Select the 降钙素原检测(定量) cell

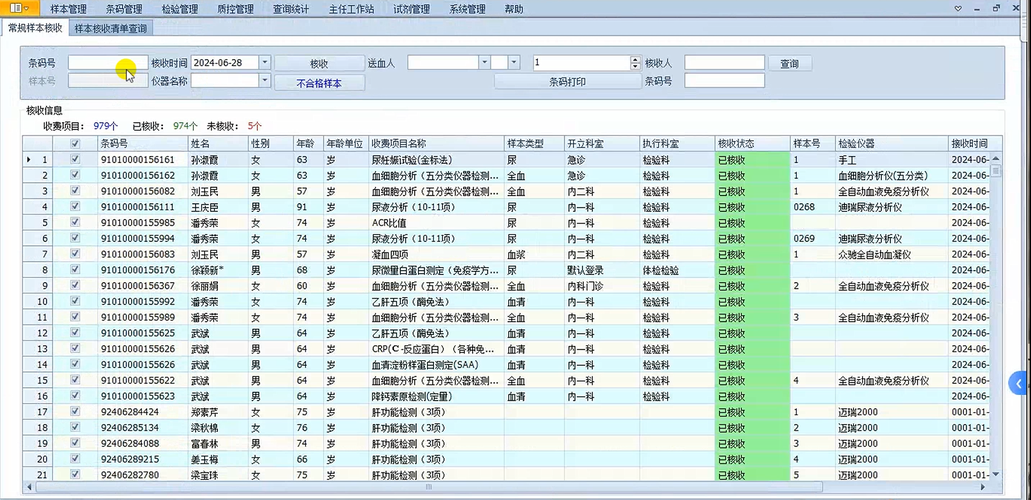click(x=435, y=396)
